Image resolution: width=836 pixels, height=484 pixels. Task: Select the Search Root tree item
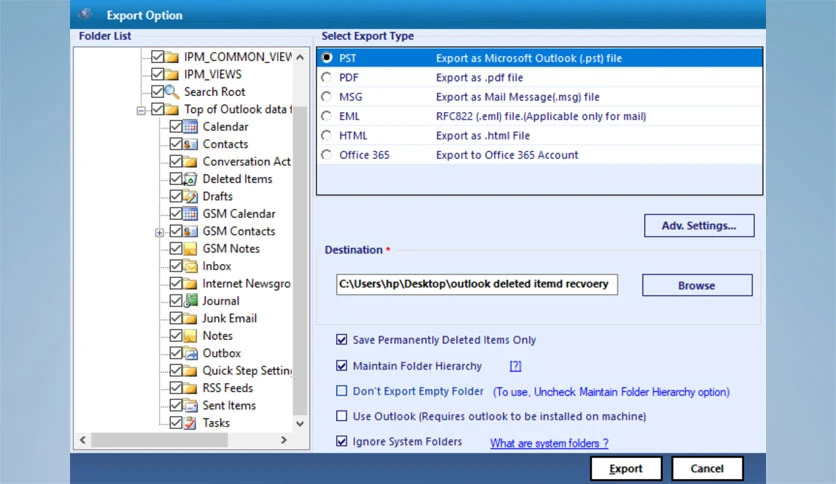[x=215, y=92]
